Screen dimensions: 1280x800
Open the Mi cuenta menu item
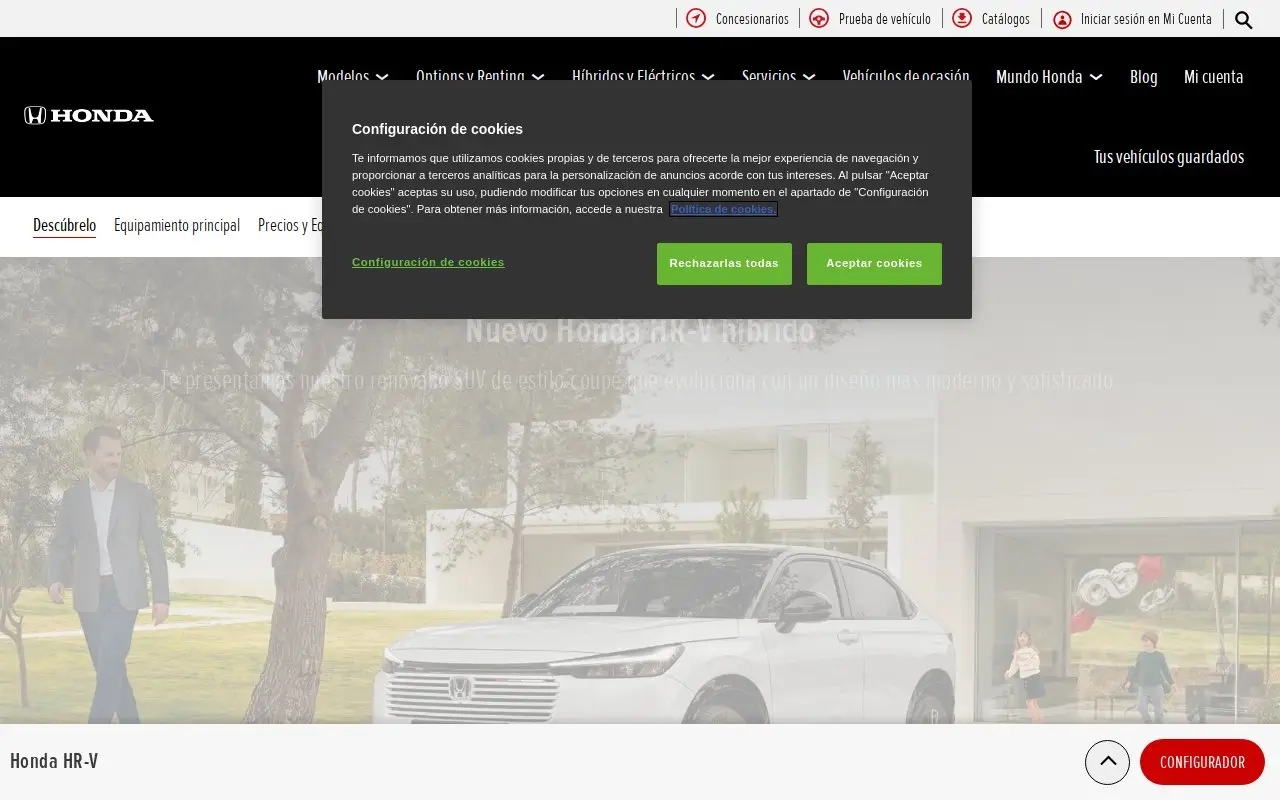(x=1214, y=76)
